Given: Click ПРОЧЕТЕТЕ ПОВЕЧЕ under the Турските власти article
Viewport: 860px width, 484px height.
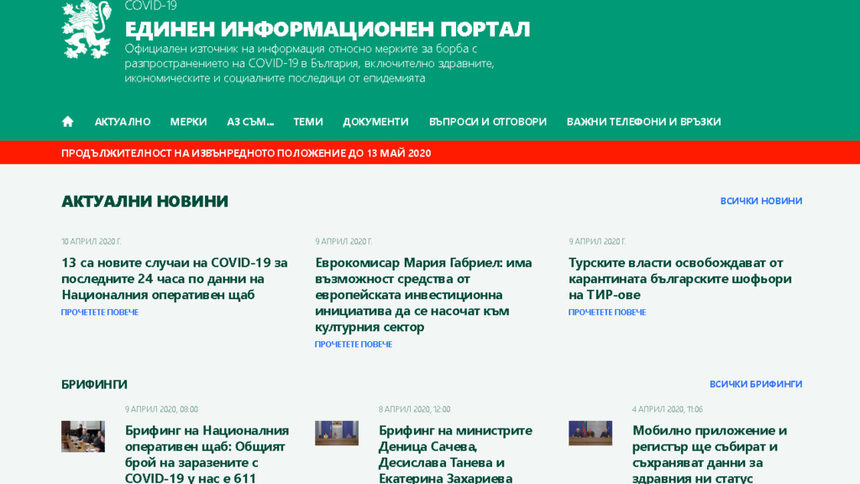Looking at the screenshot, I should (x=607, y=312).
